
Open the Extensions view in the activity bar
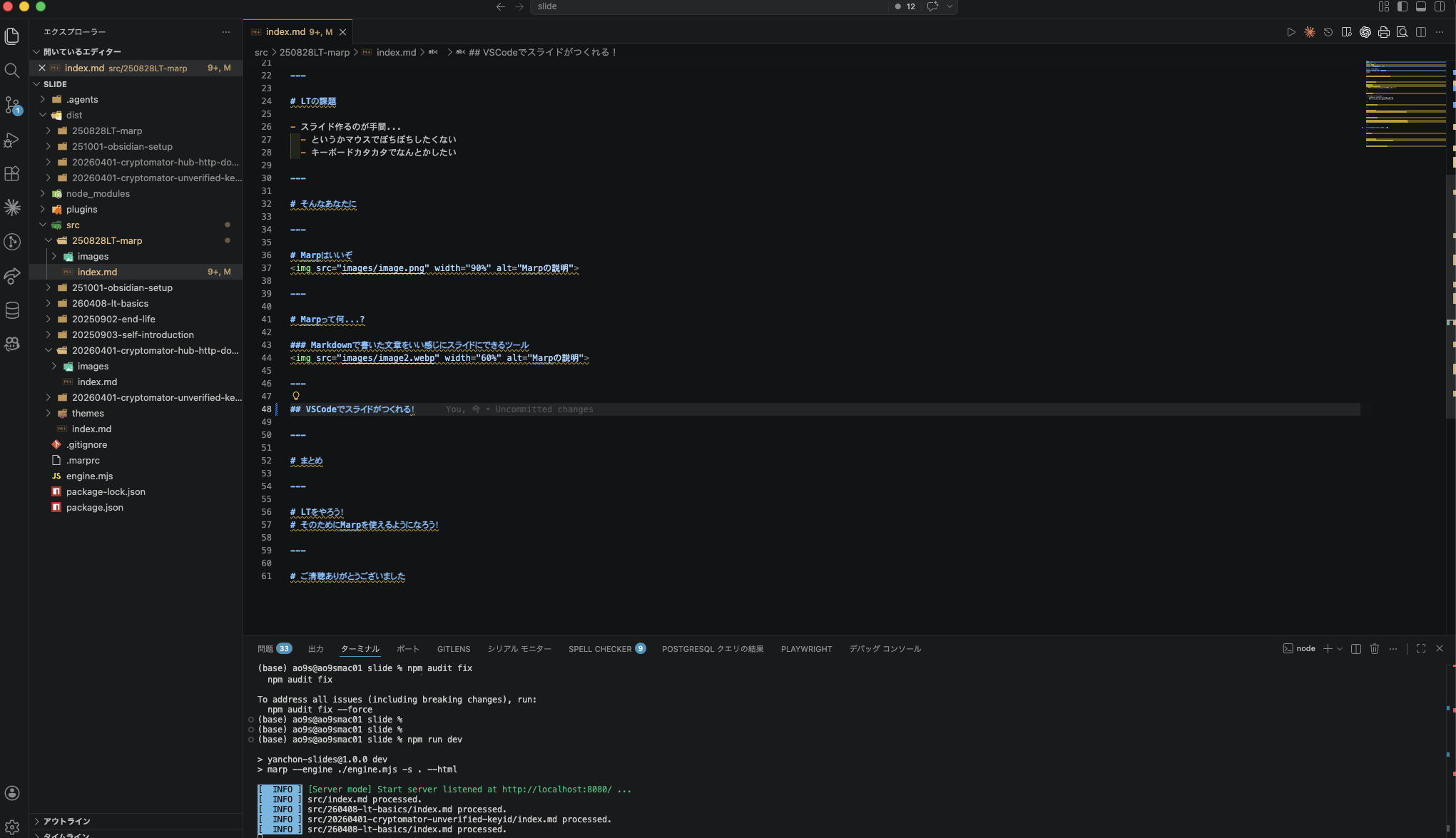point(12,173)
